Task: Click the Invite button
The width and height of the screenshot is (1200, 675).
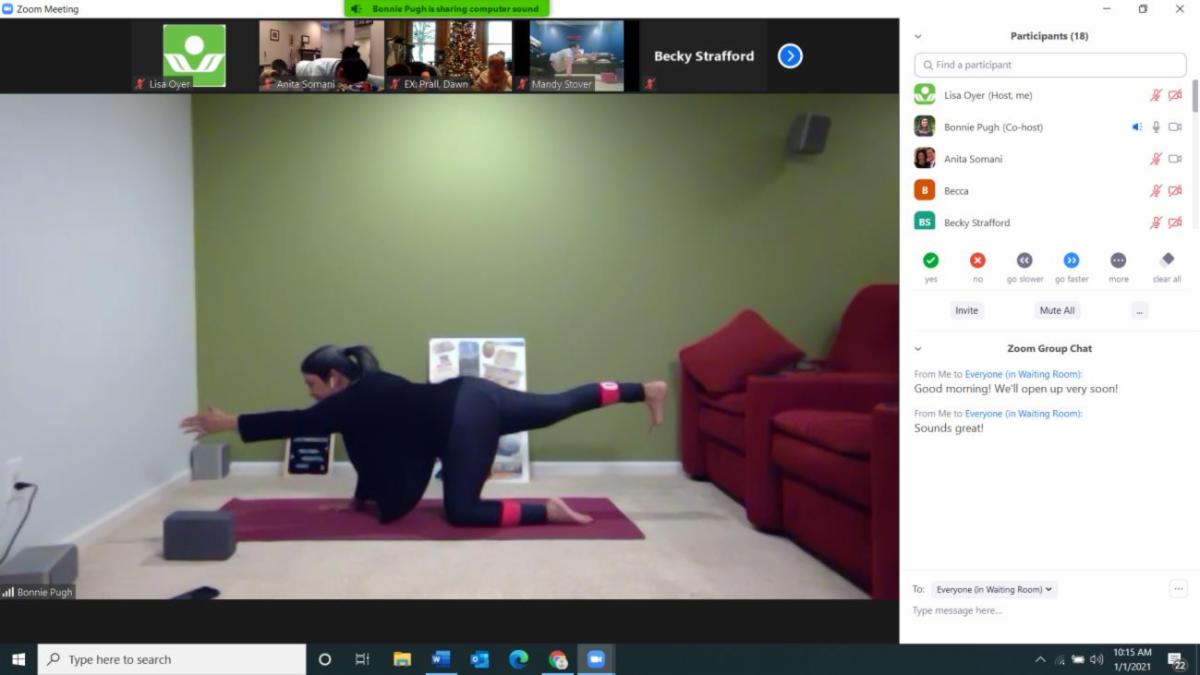Action: 966,311
